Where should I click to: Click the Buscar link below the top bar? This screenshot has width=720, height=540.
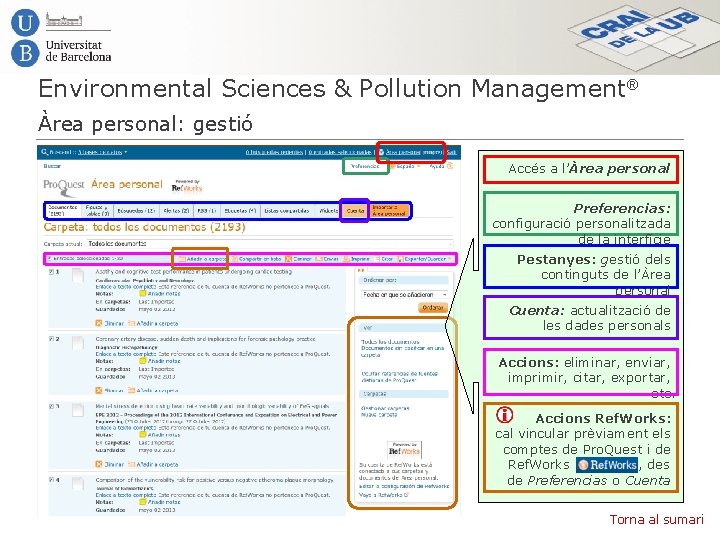point(52,166)
